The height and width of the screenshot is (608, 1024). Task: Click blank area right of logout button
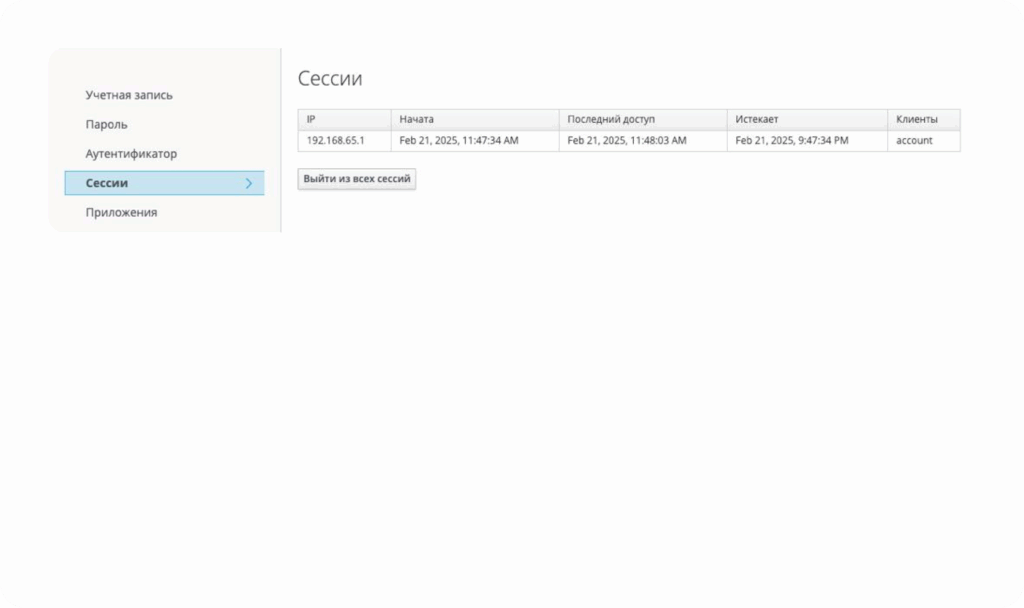pyautogui.click(x=650, y=179)
